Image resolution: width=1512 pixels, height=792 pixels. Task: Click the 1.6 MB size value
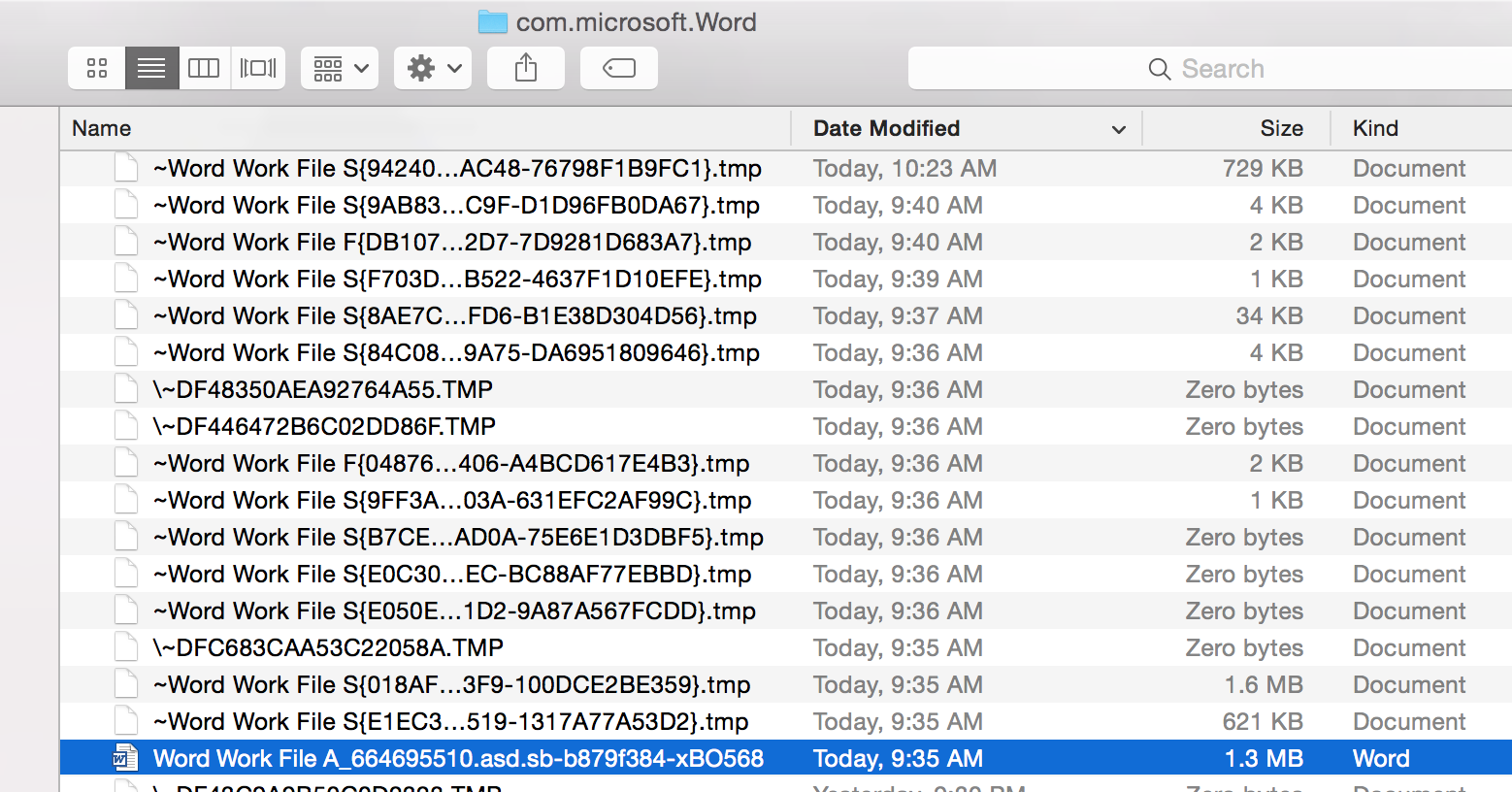[1264, 685]
